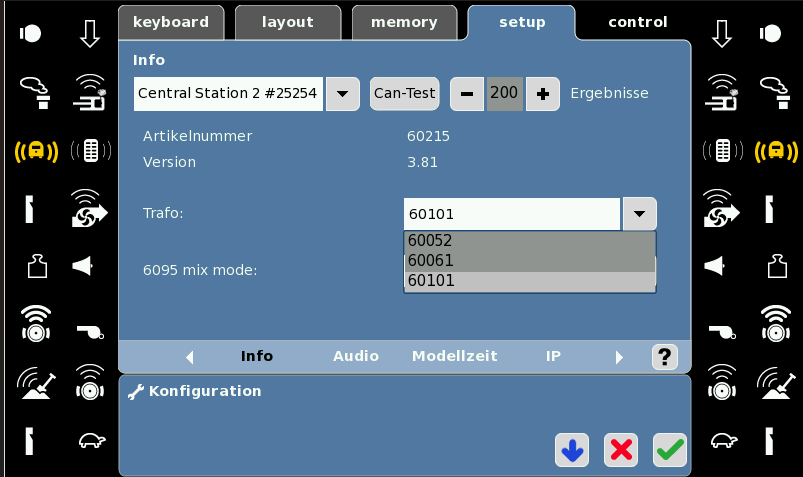Choose 60061 from the Trafo list
The height and width of the screenshot is (477, 803).
(530, 261)
